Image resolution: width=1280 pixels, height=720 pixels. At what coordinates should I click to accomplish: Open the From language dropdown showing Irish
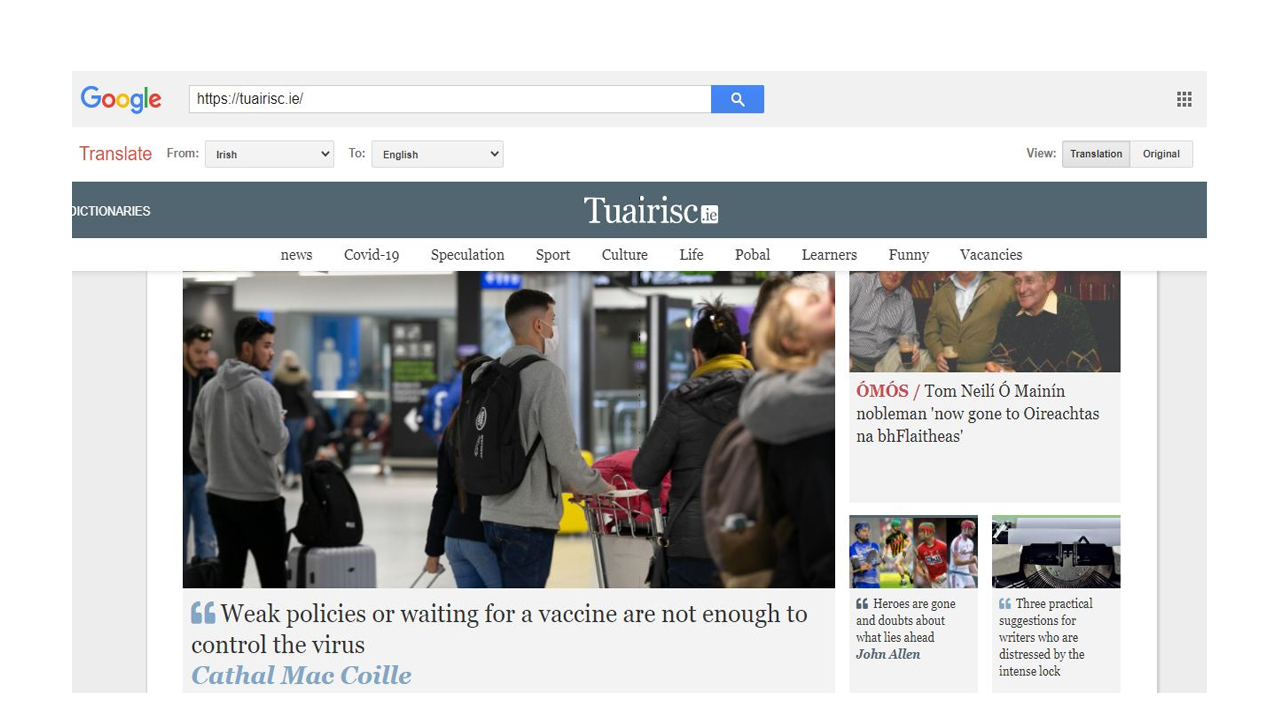click(270, 154)
